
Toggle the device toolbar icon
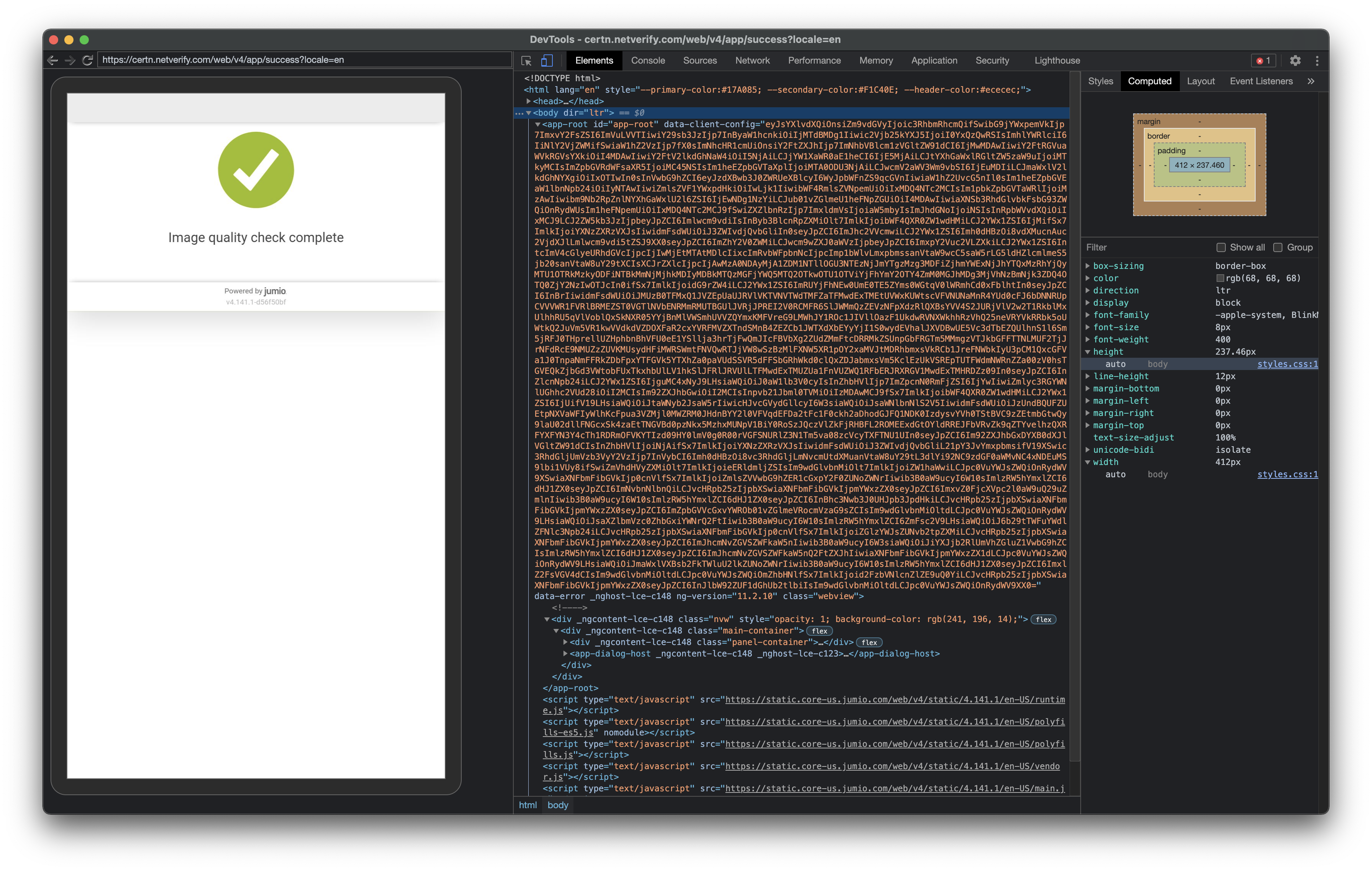point(547,61)
